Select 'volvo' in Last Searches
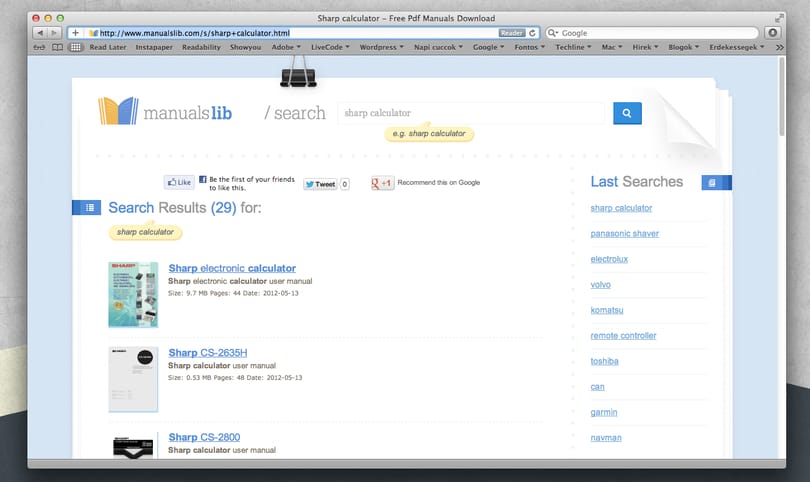 (600, 285)
